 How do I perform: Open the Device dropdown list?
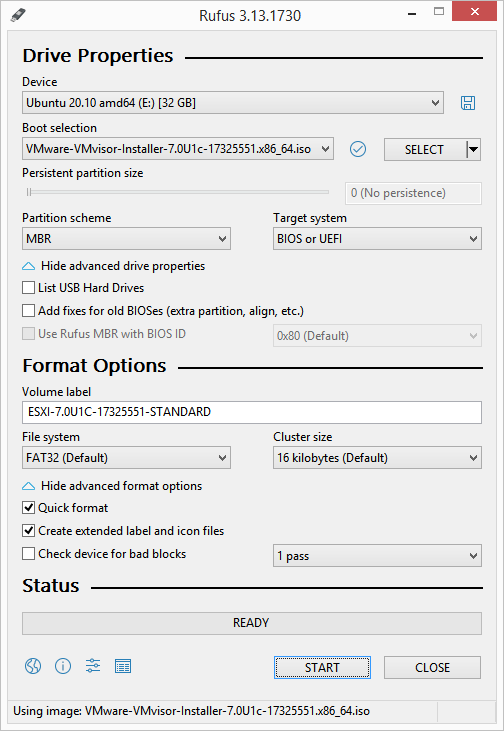pos(233,103)
